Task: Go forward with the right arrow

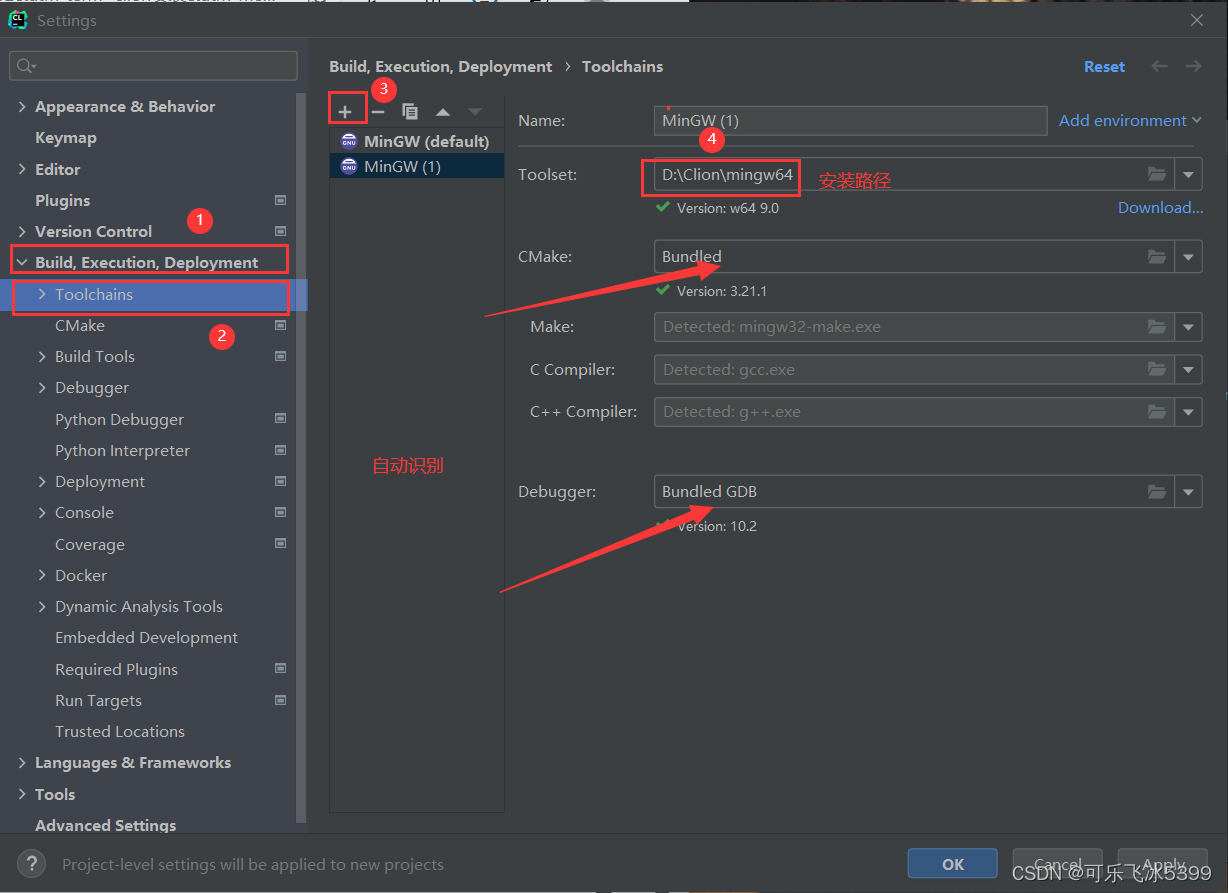Action: coord(1193,66)
